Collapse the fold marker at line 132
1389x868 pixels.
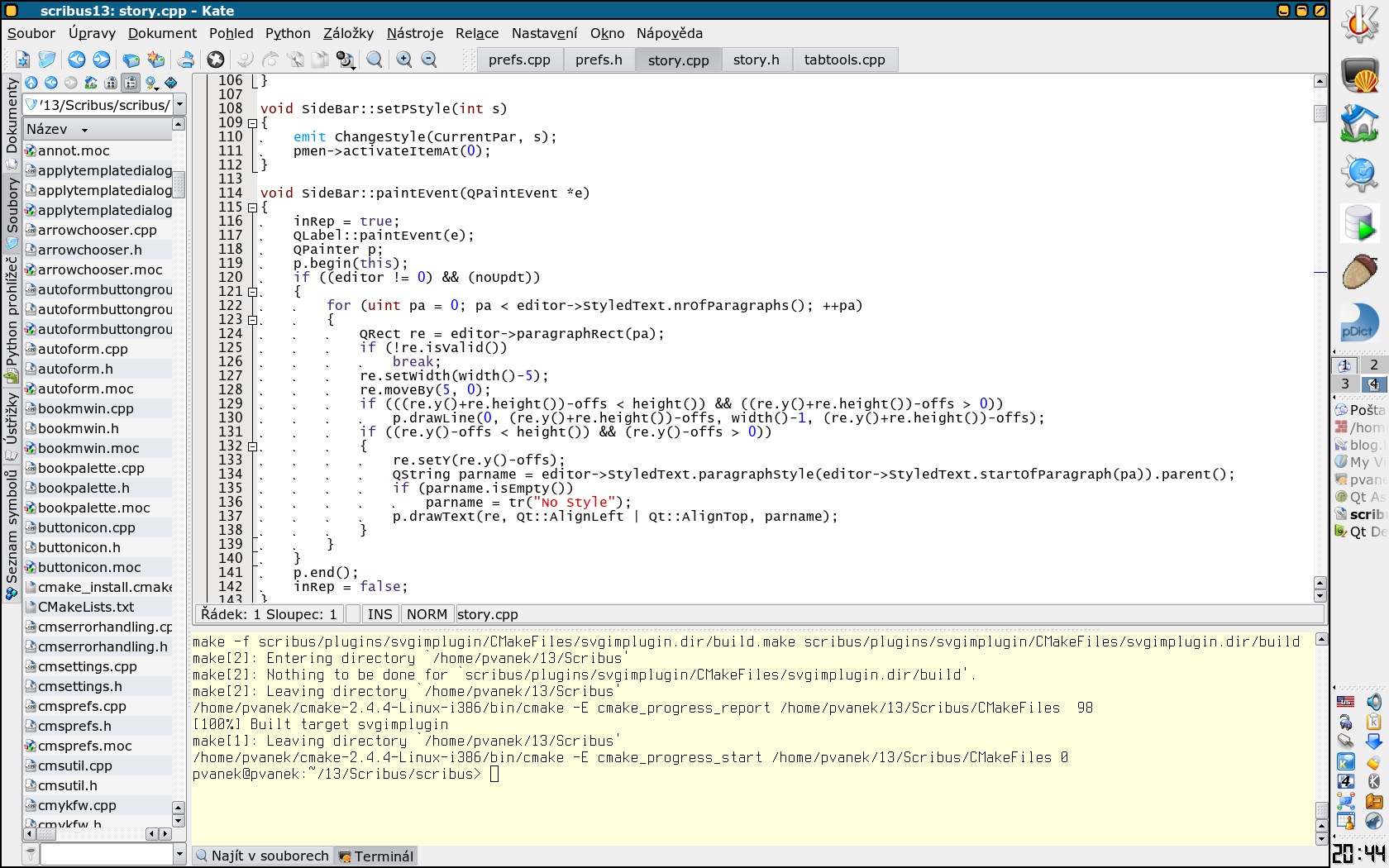pos(253,446)
